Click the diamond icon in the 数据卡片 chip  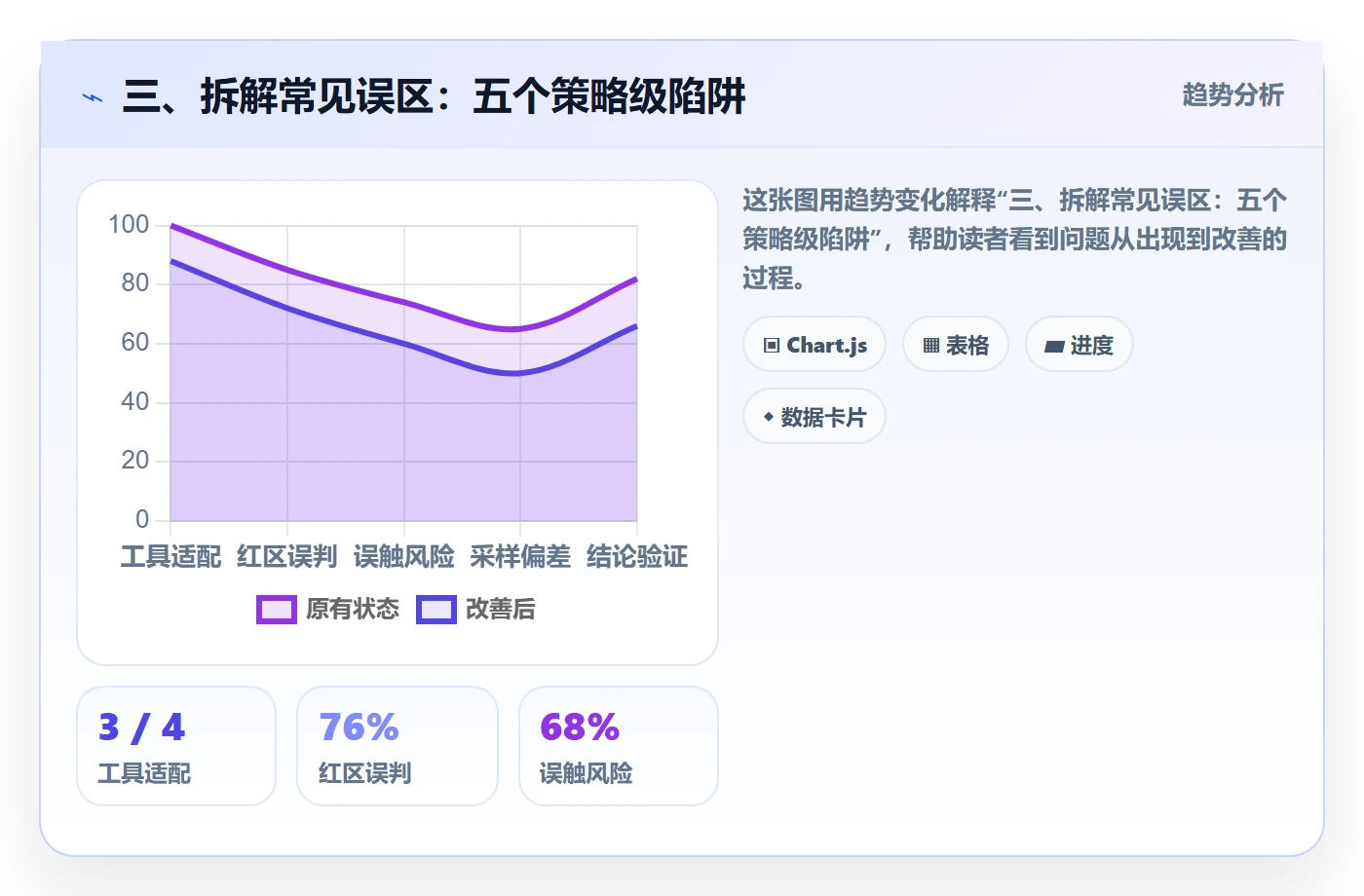click(769, 417)
